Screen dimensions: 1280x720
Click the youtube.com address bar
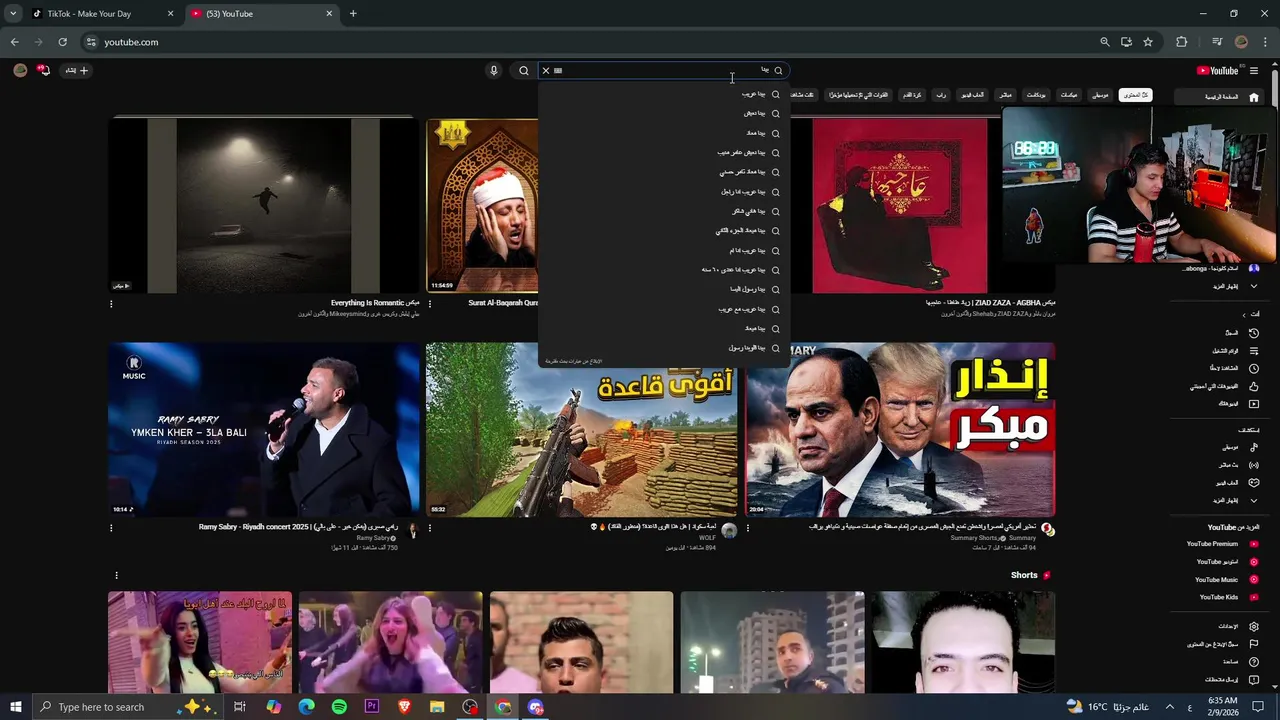(x=590, y=42)
